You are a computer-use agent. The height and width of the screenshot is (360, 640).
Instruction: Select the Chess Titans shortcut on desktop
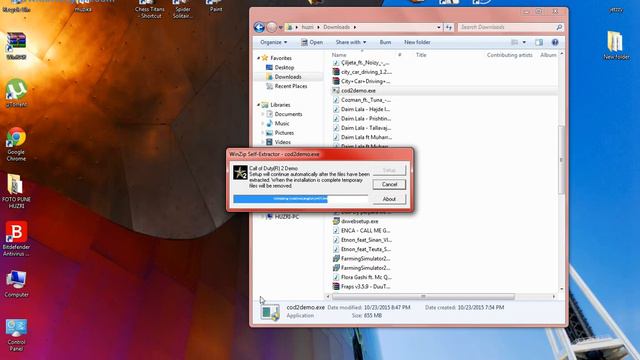[x=149, y=9]
